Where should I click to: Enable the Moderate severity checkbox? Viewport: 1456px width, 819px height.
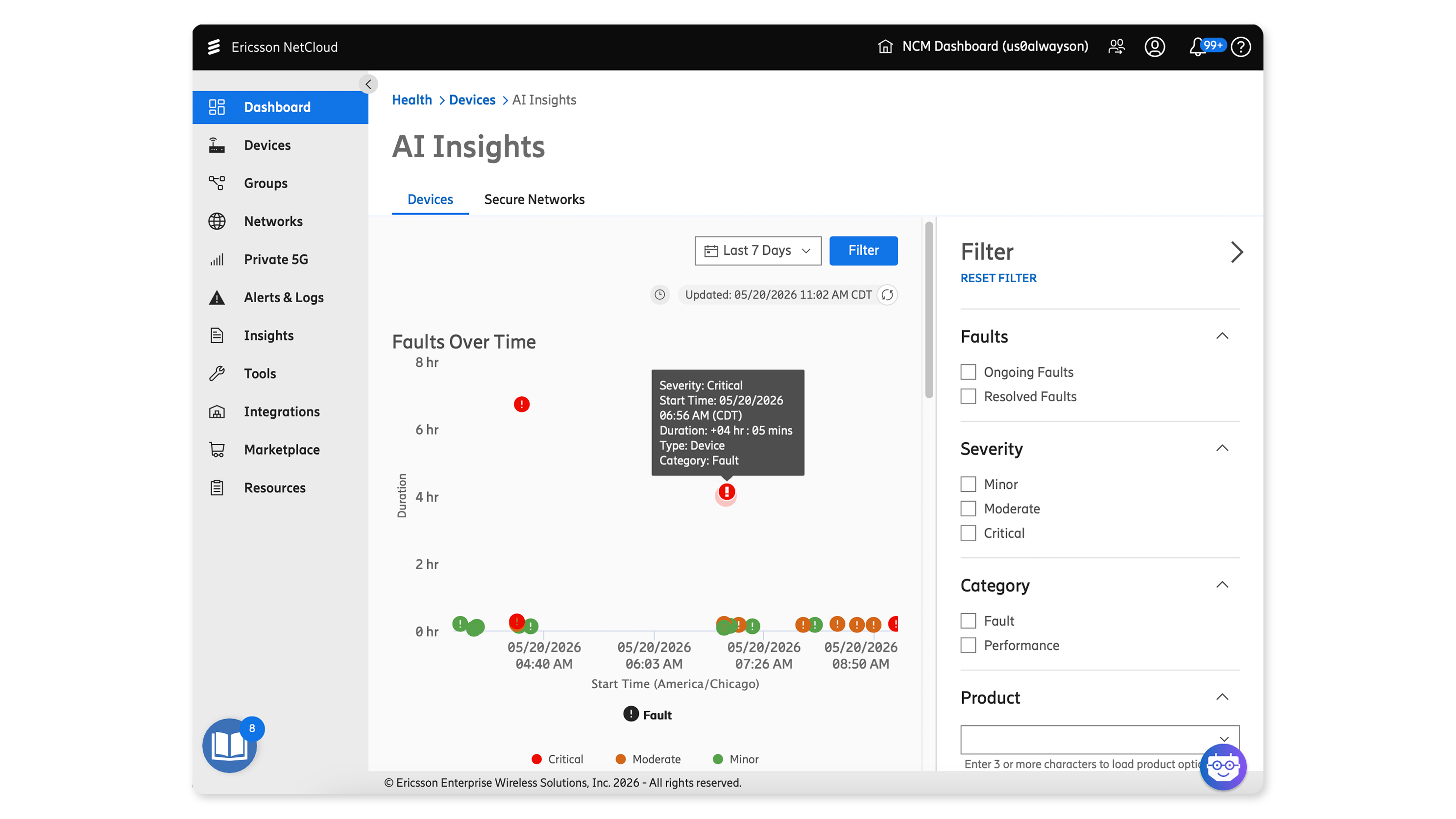[x=968, y=509]
